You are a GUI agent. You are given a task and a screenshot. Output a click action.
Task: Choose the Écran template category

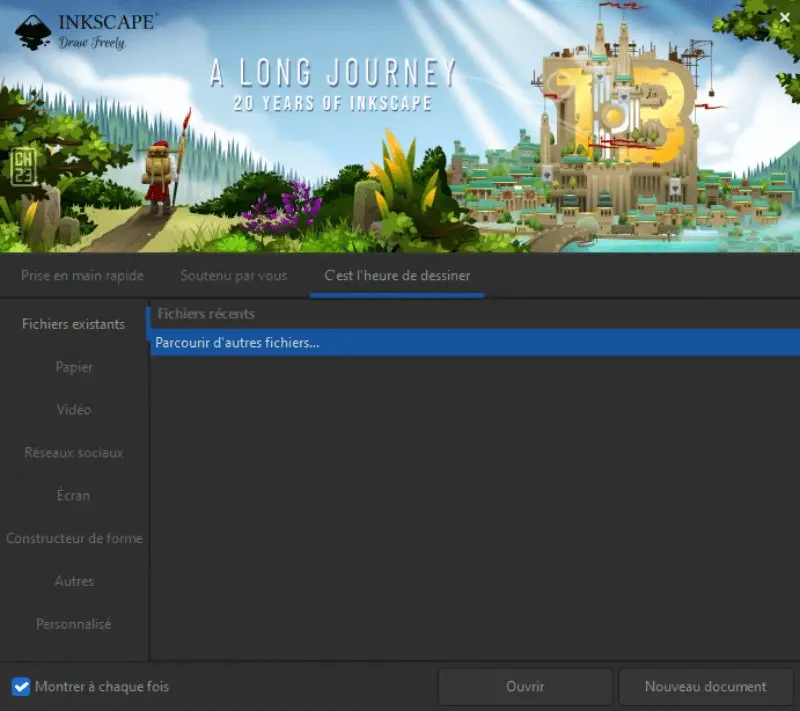coord(73,496)
